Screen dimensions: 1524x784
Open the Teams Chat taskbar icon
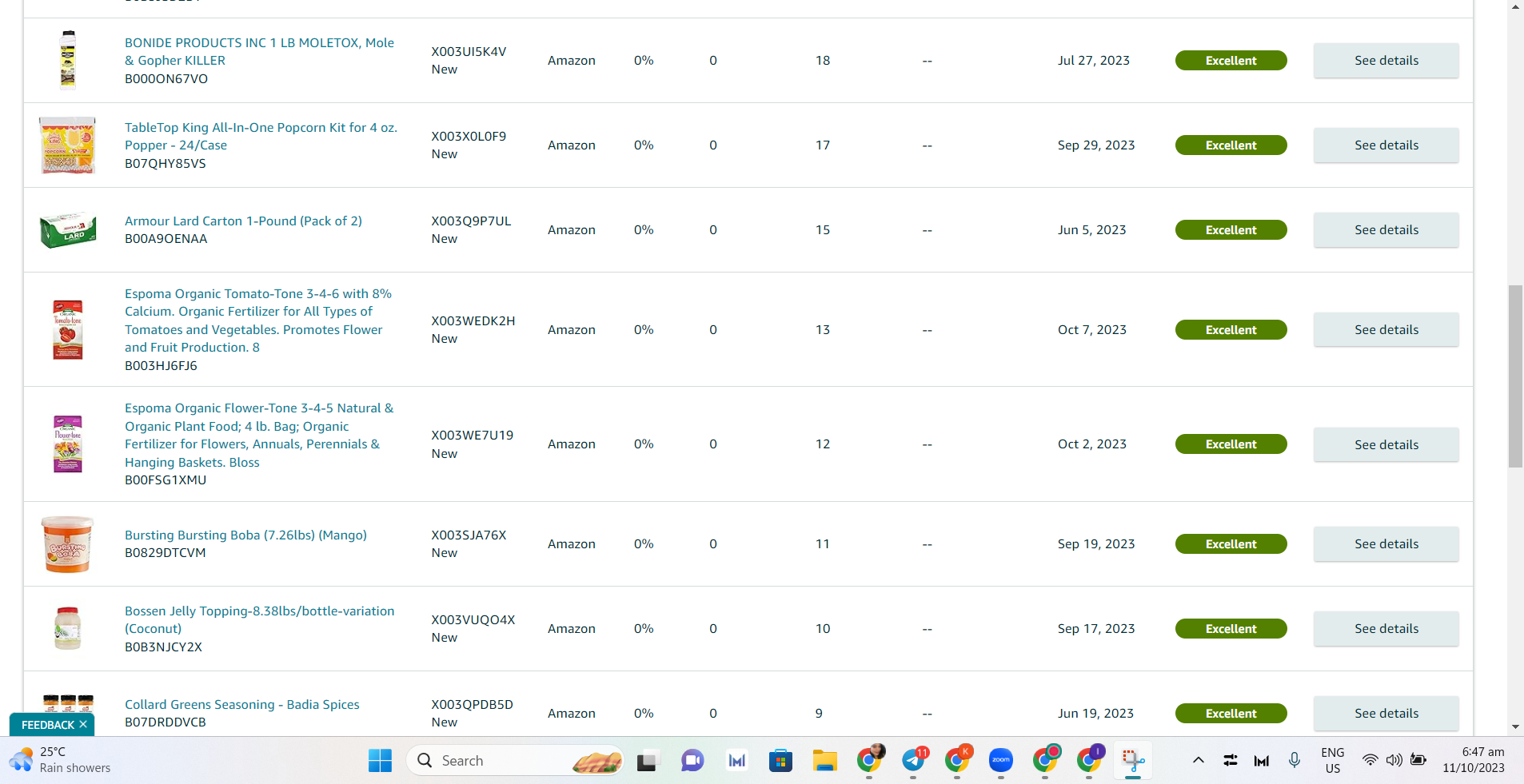point(692,761)
